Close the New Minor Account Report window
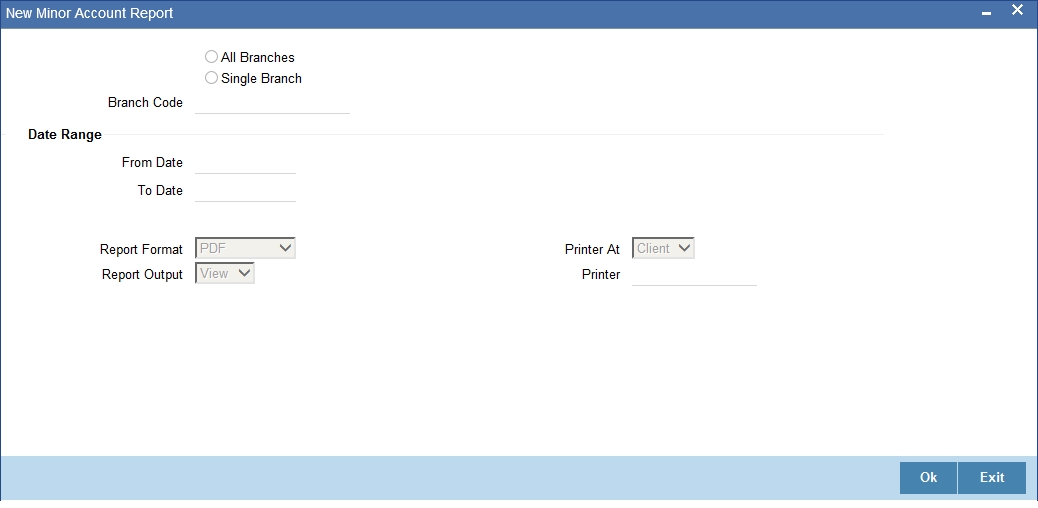The height and width of the screenshot is (508, 1038). tap(1017, 11)
